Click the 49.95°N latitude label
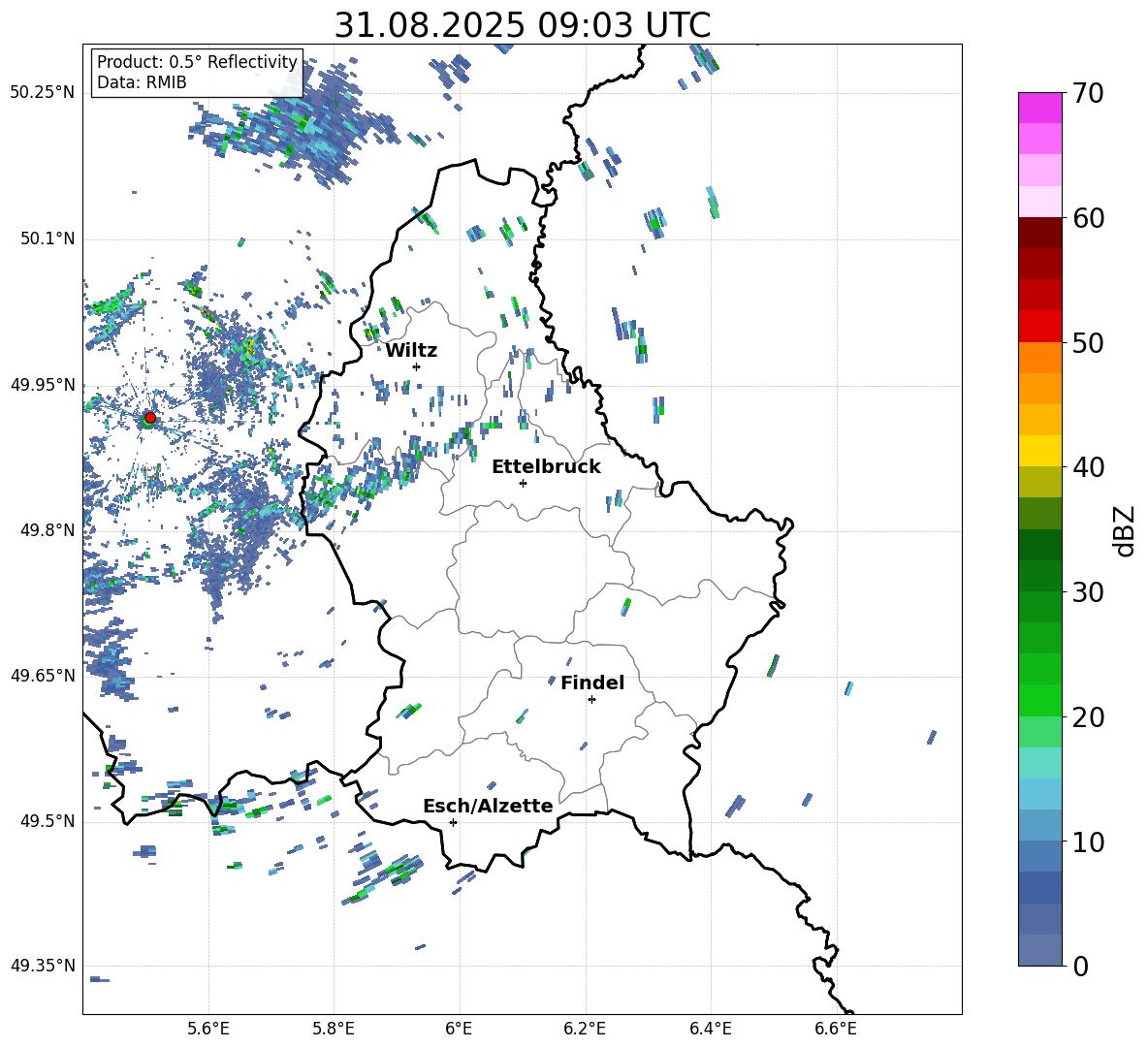Screen dimensions: 1148x1048 43,384
